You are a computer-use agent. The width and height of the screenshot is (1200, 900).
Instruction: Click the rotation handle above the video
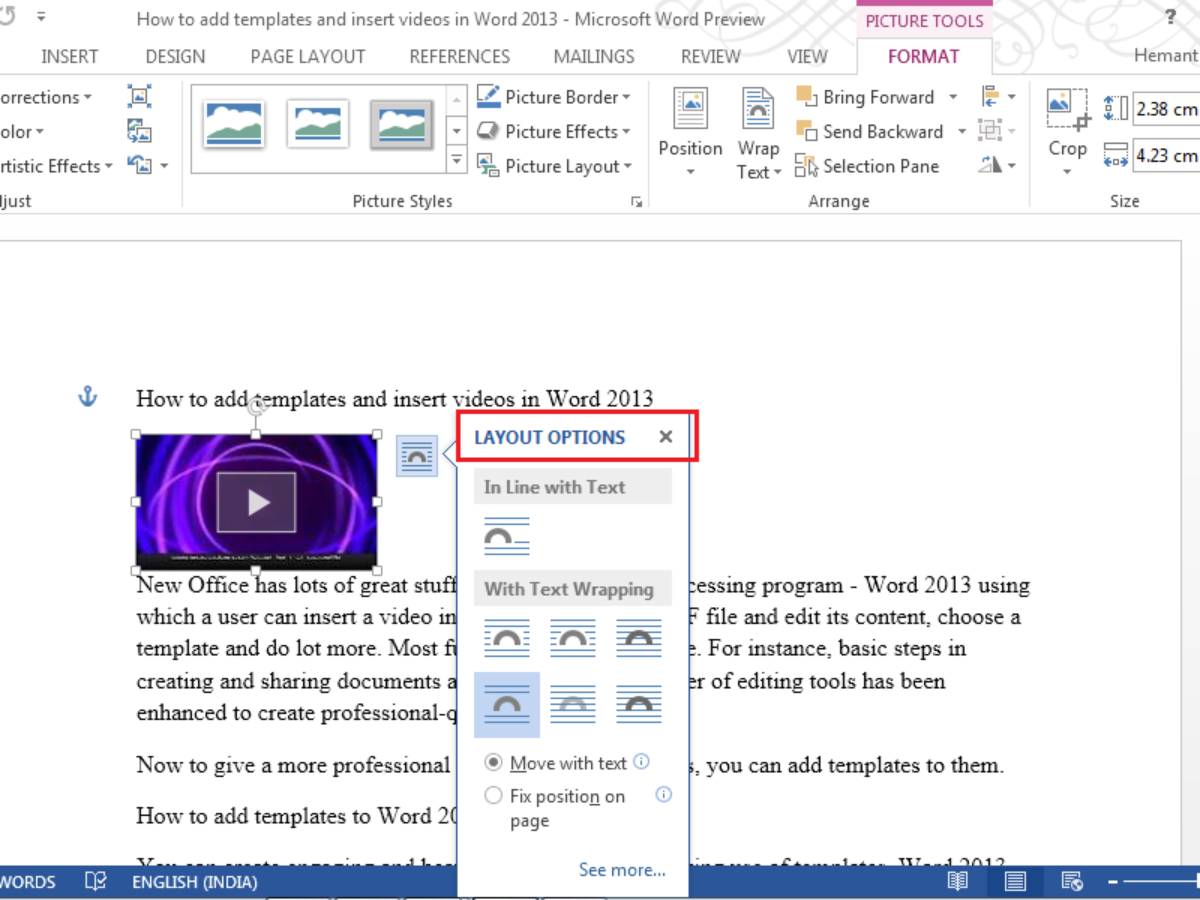click(x=257, y=406)
